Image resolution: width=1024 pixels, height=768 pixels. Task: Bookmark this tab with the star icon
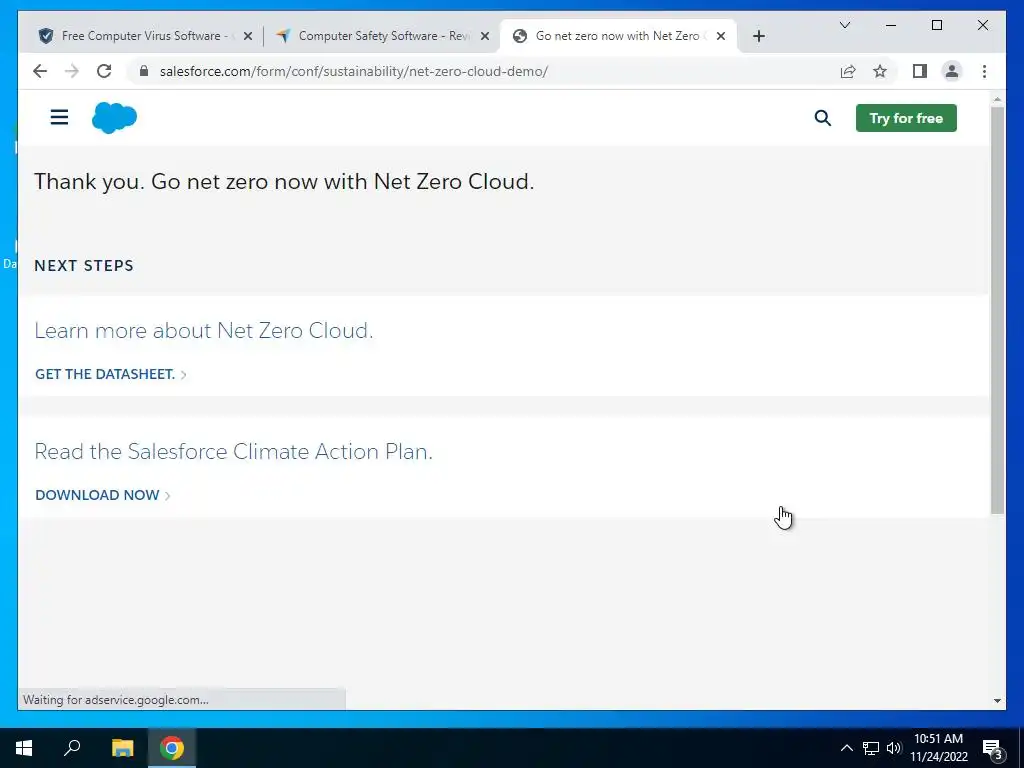[x=880, y=71]
